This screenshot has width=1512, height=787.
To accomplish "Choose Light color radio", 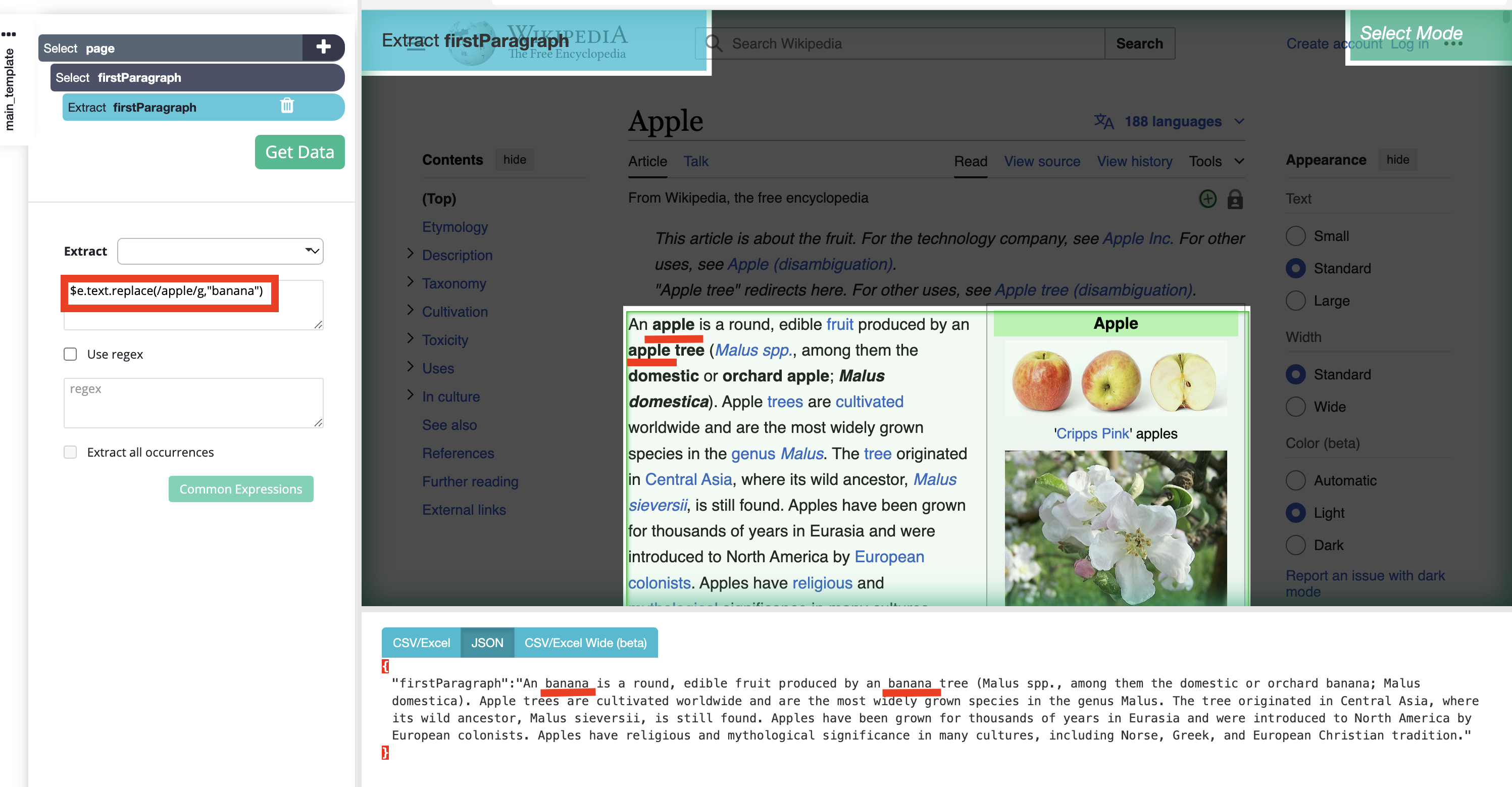I will click(1295, 512).
